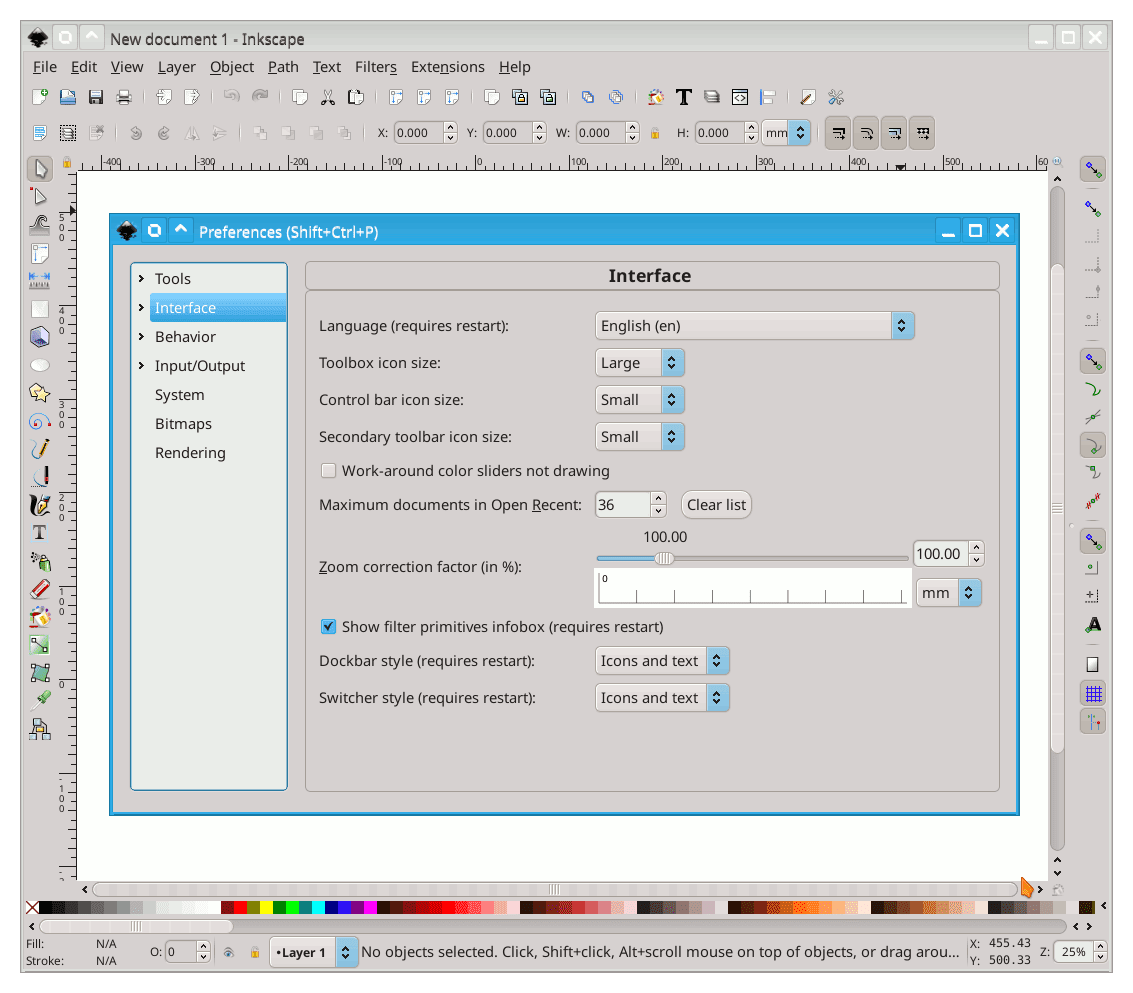Click the Print document icon
Viewport: 1133px width, 993px height.
click(124, 97)
